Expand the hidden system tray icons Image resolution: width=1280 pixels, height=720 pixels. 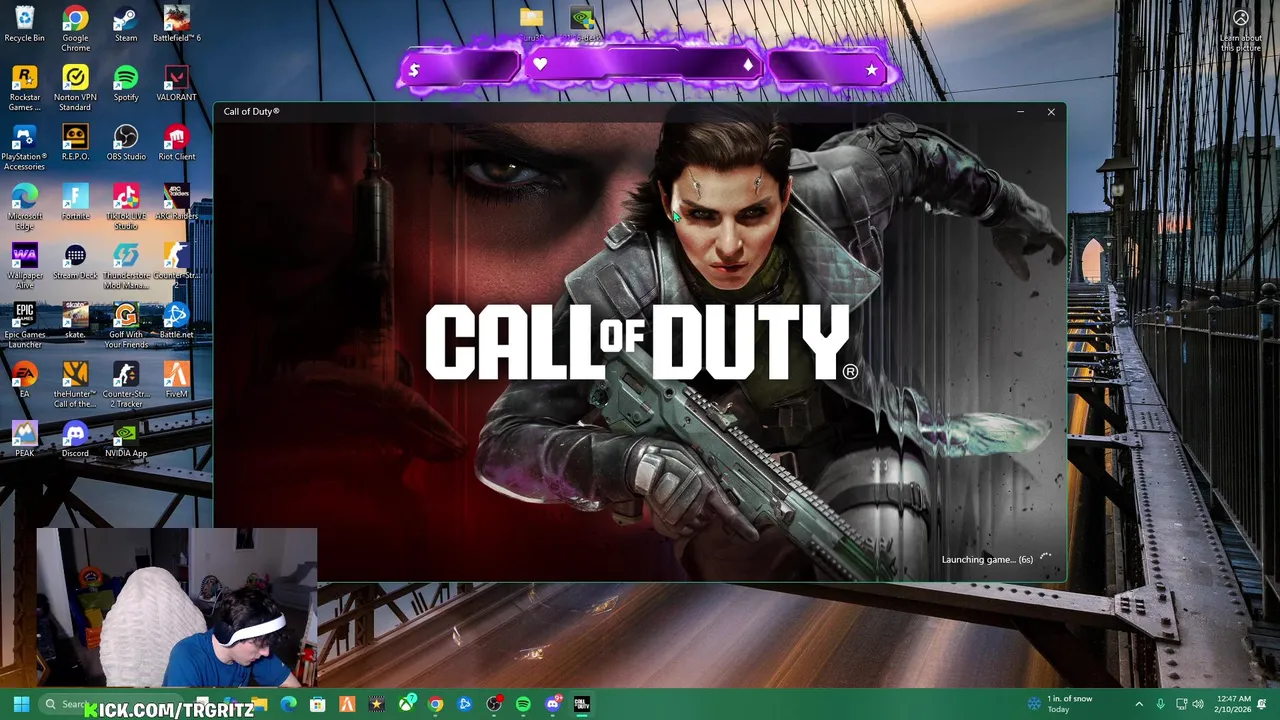(x=1139, y=704)
